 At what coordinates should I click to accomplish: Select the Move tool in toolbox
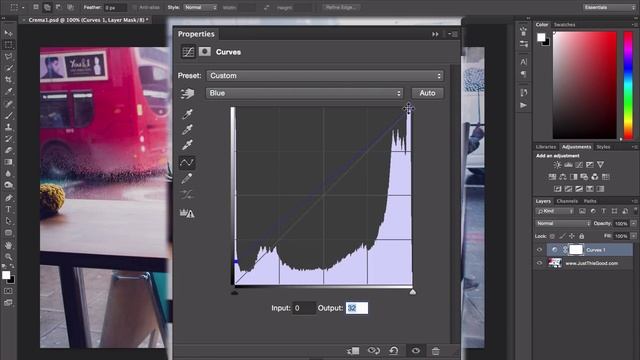coord(9,33)
